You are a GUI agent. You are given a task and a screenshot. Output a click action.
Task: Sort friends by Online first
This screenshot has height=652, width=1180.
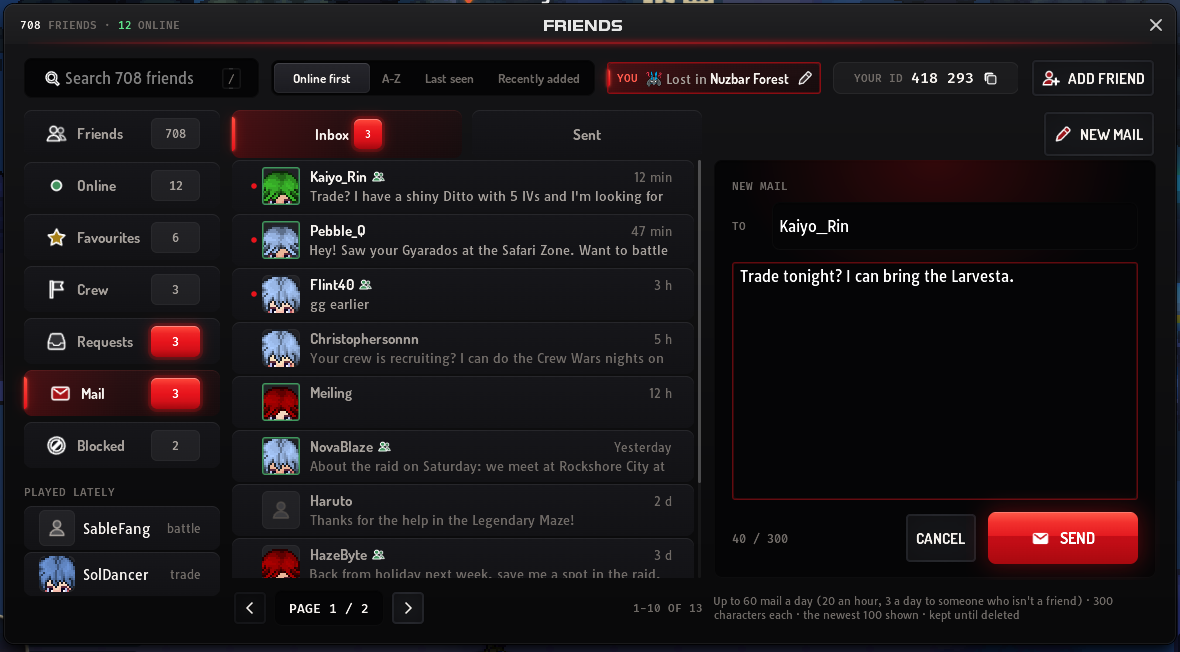click(321, 78)
